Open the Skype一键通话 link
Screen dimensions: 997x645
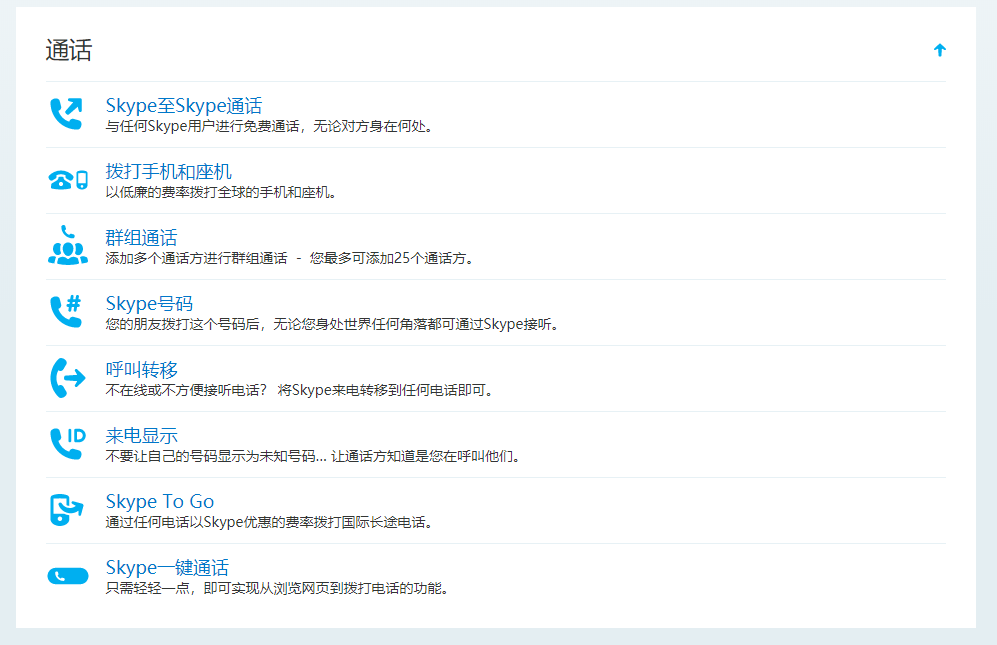pyautogui.click(x=167, y=567)
